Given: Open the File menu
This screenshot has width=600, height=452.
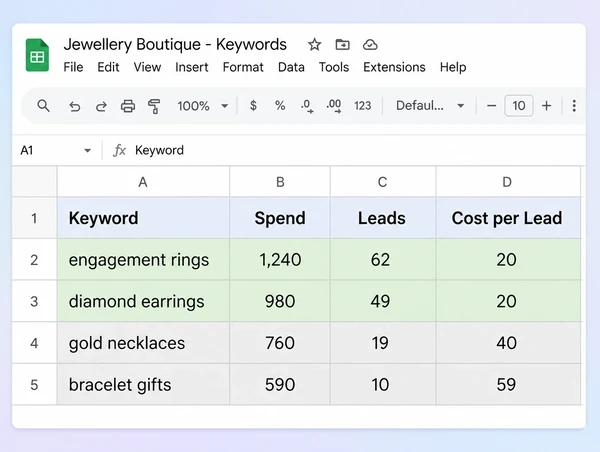Looking at the screenshot, I should [73, 67].
